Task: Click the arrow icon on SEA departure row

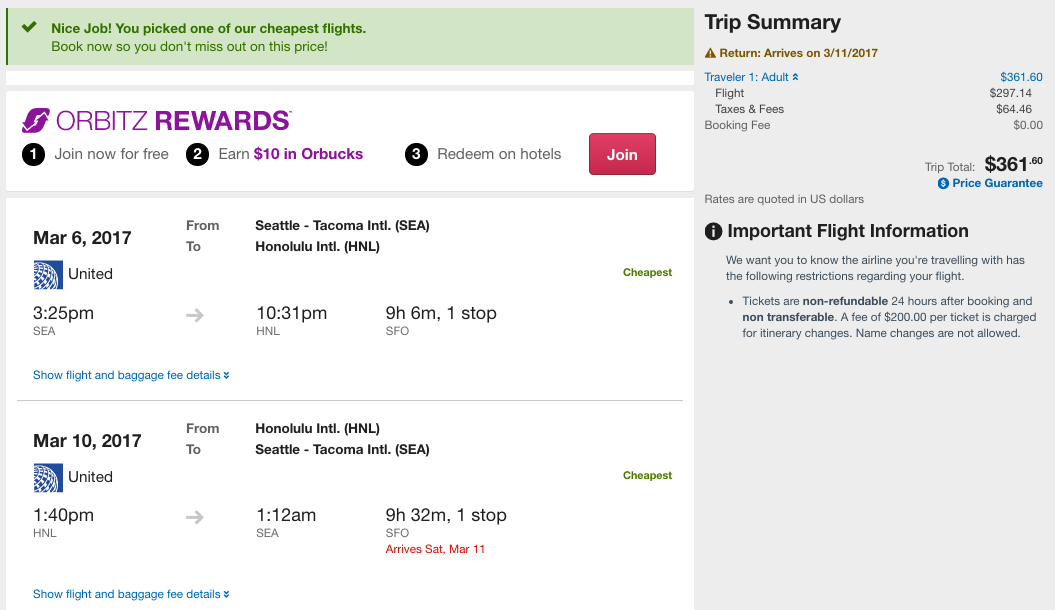Action: (195, 315)
